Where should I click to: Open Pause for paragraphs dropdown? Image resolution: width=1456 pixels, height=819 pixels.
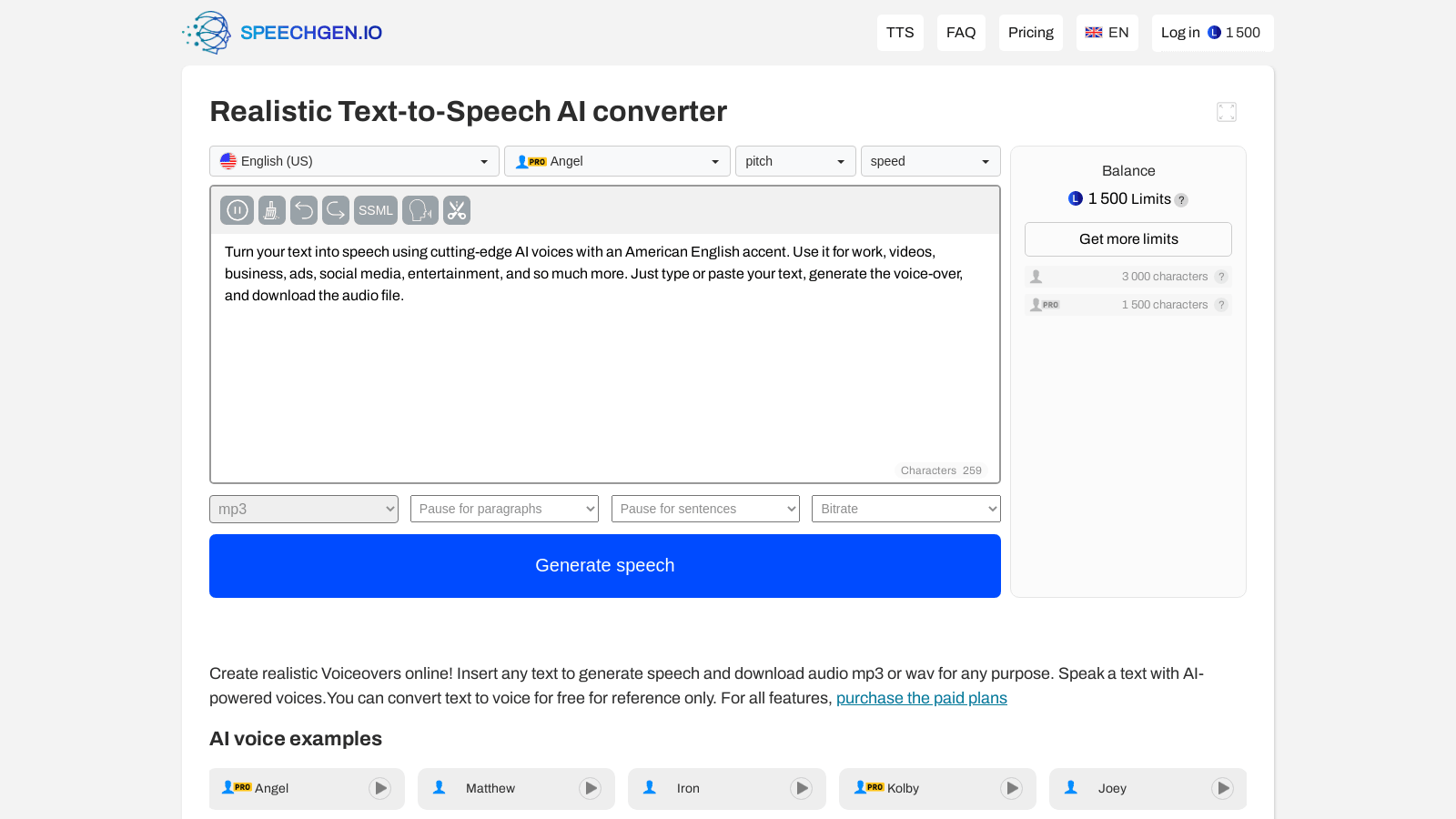coord(504,509)
